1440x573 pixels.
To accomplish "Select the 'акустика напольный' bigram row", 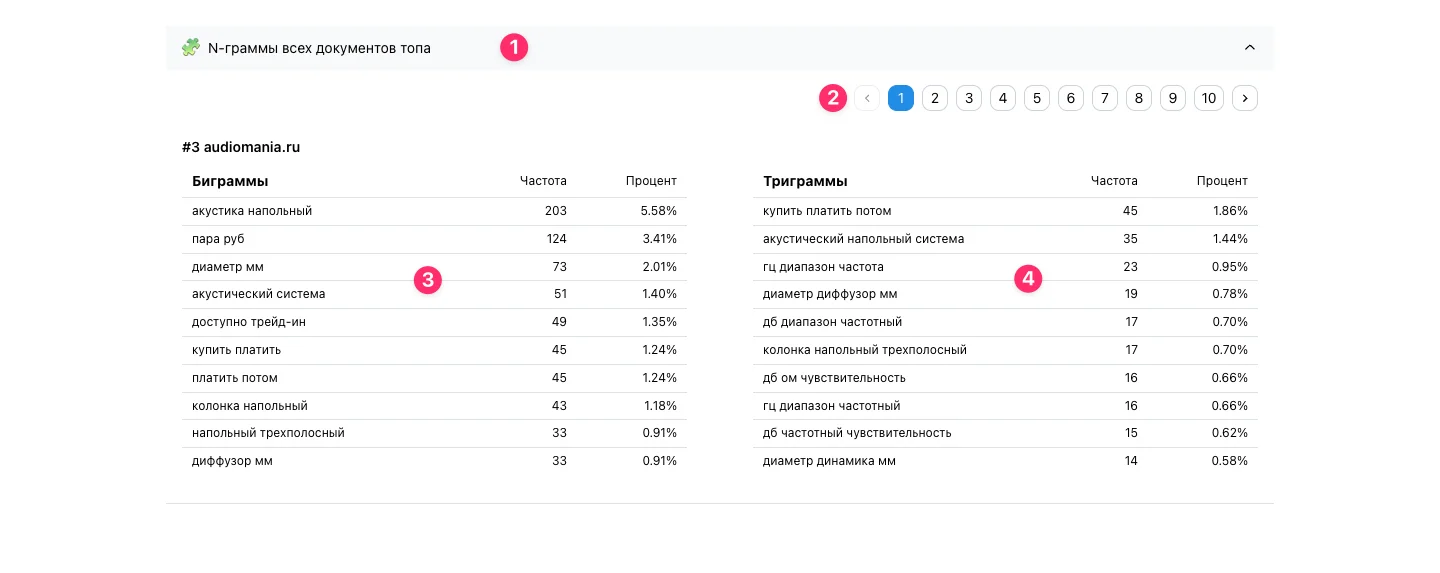I will point(434,211).
